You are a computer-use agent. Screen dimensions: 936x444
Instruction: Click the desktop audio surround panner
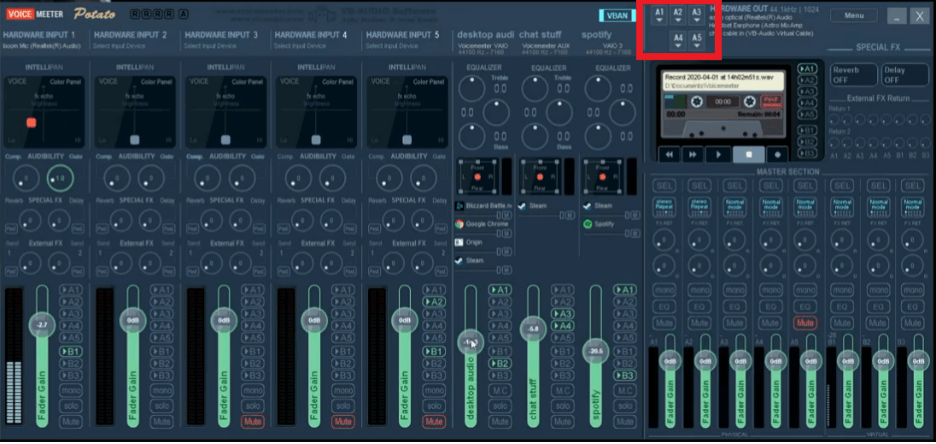point(478,177)
